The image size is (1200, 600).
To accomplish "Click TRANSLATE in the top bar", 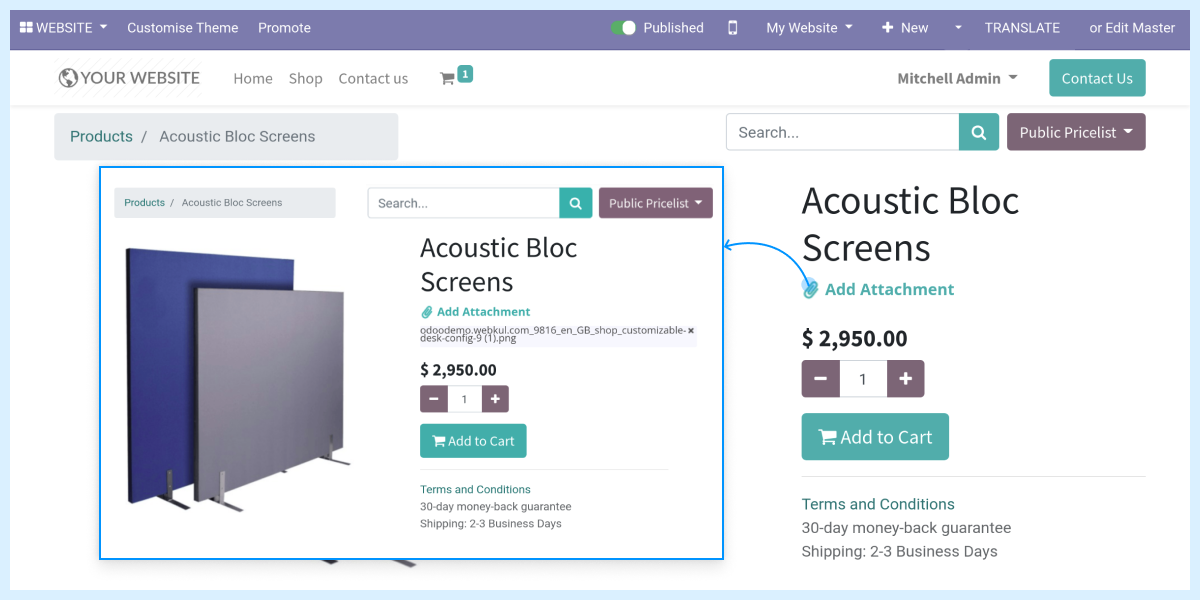I will point(1022,27).
